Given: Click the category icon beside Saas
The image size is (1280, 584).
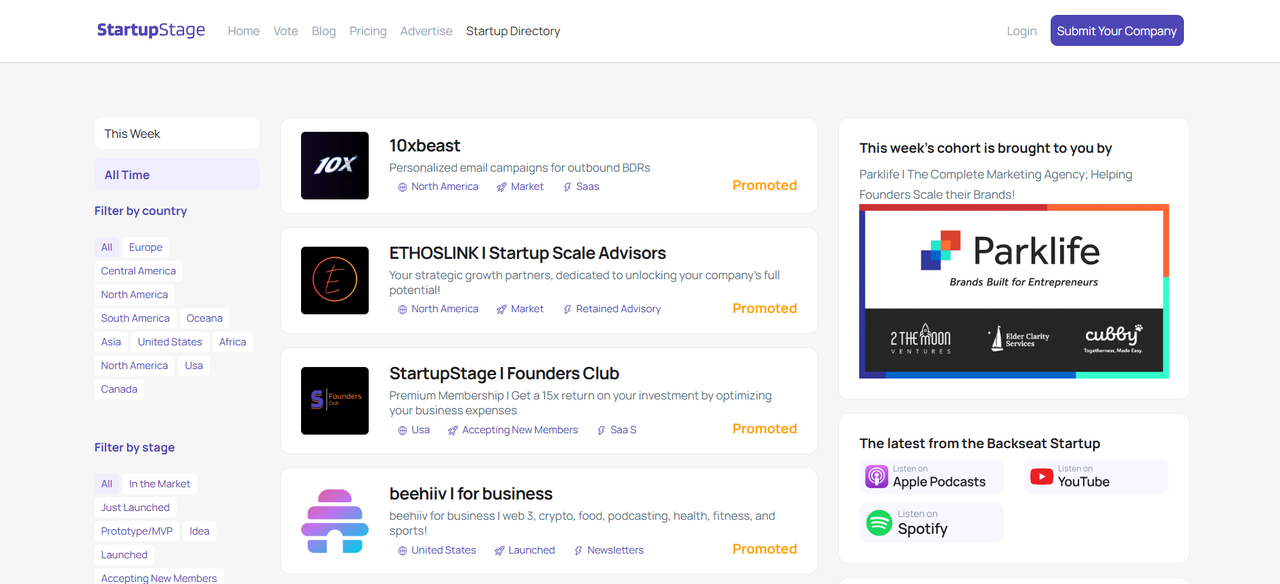Looking at the screenshot, I should pyautogui.click(x=567, y=187).
